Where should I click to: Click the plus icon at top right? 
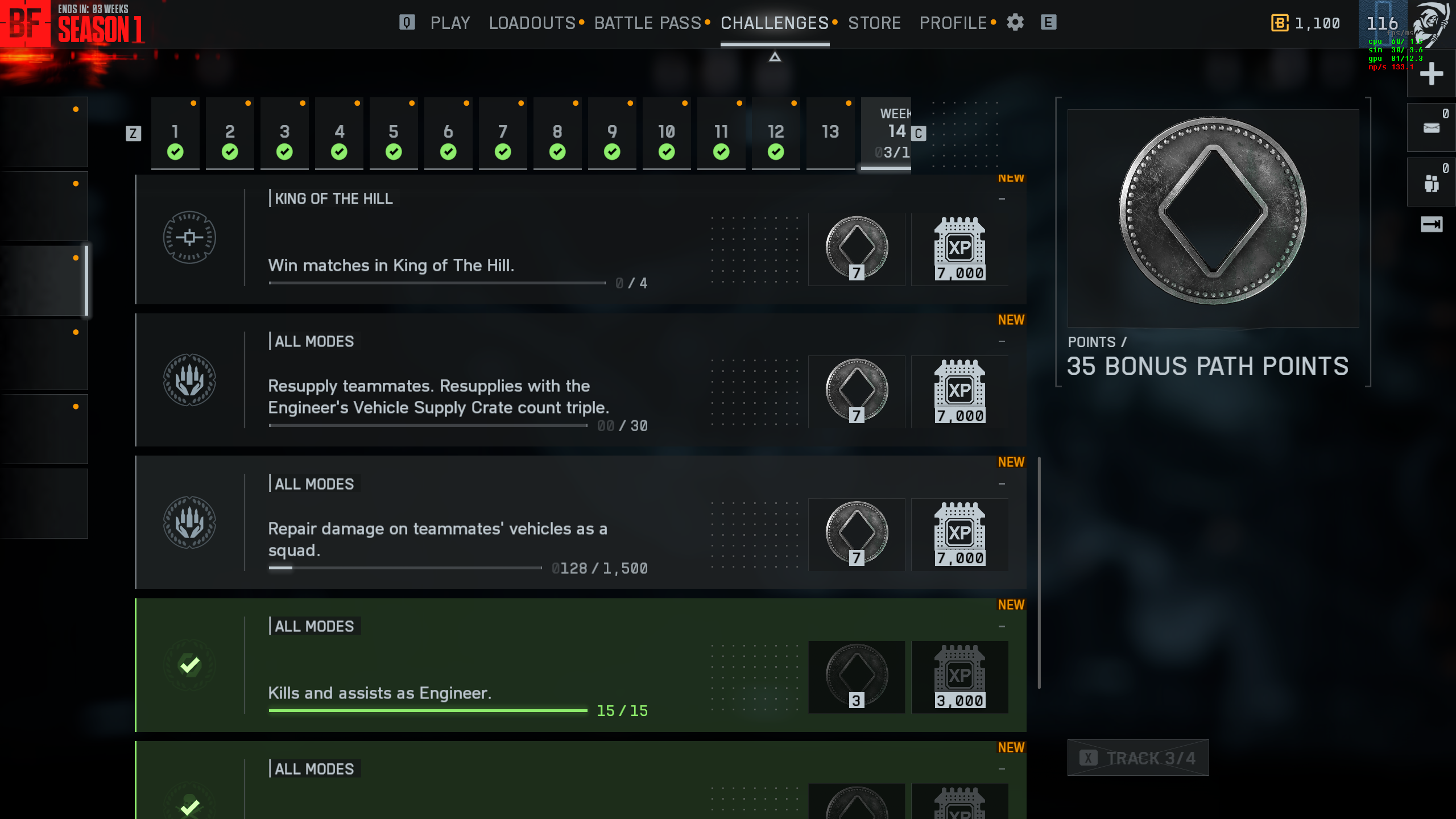(x=1431, y=74)
